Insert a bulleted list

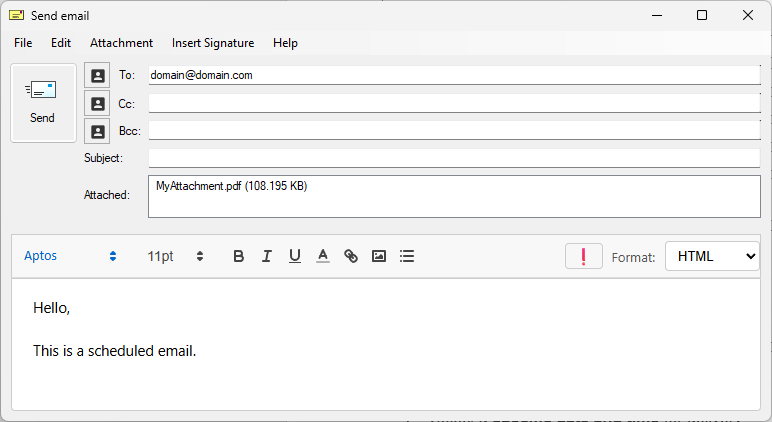pos(407,256)
